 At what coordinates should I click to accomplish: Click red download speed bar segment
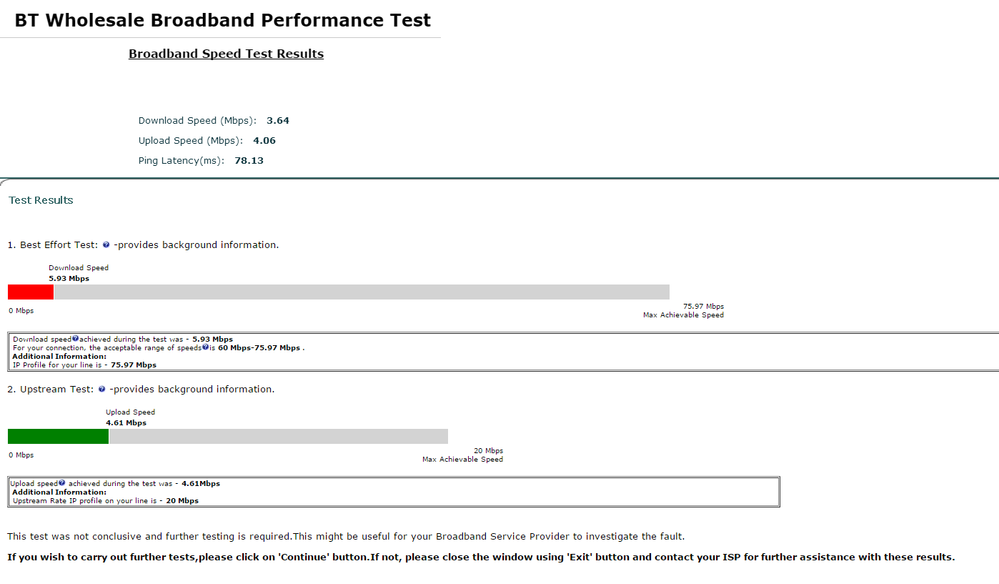(31, 292)
